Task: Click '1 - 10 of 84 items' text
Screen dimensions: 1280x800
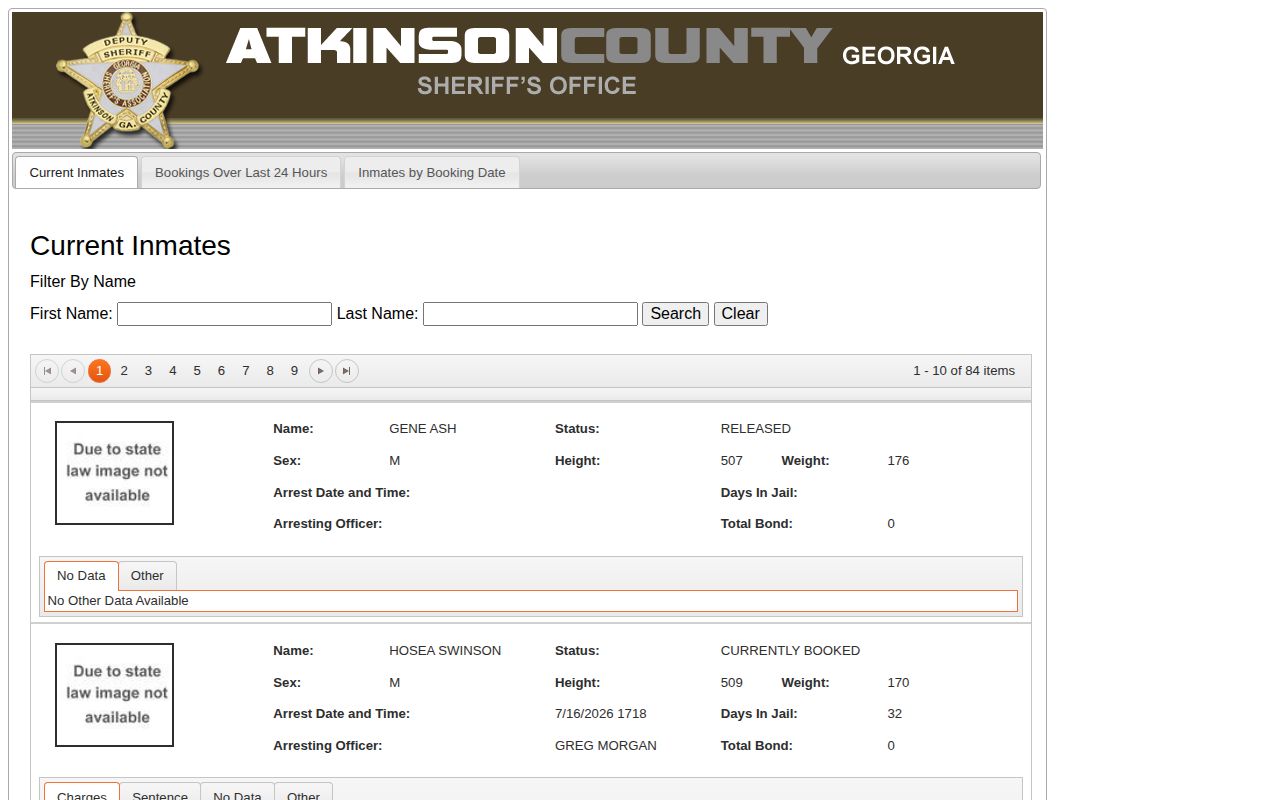Action: click(x=964, y=371)
